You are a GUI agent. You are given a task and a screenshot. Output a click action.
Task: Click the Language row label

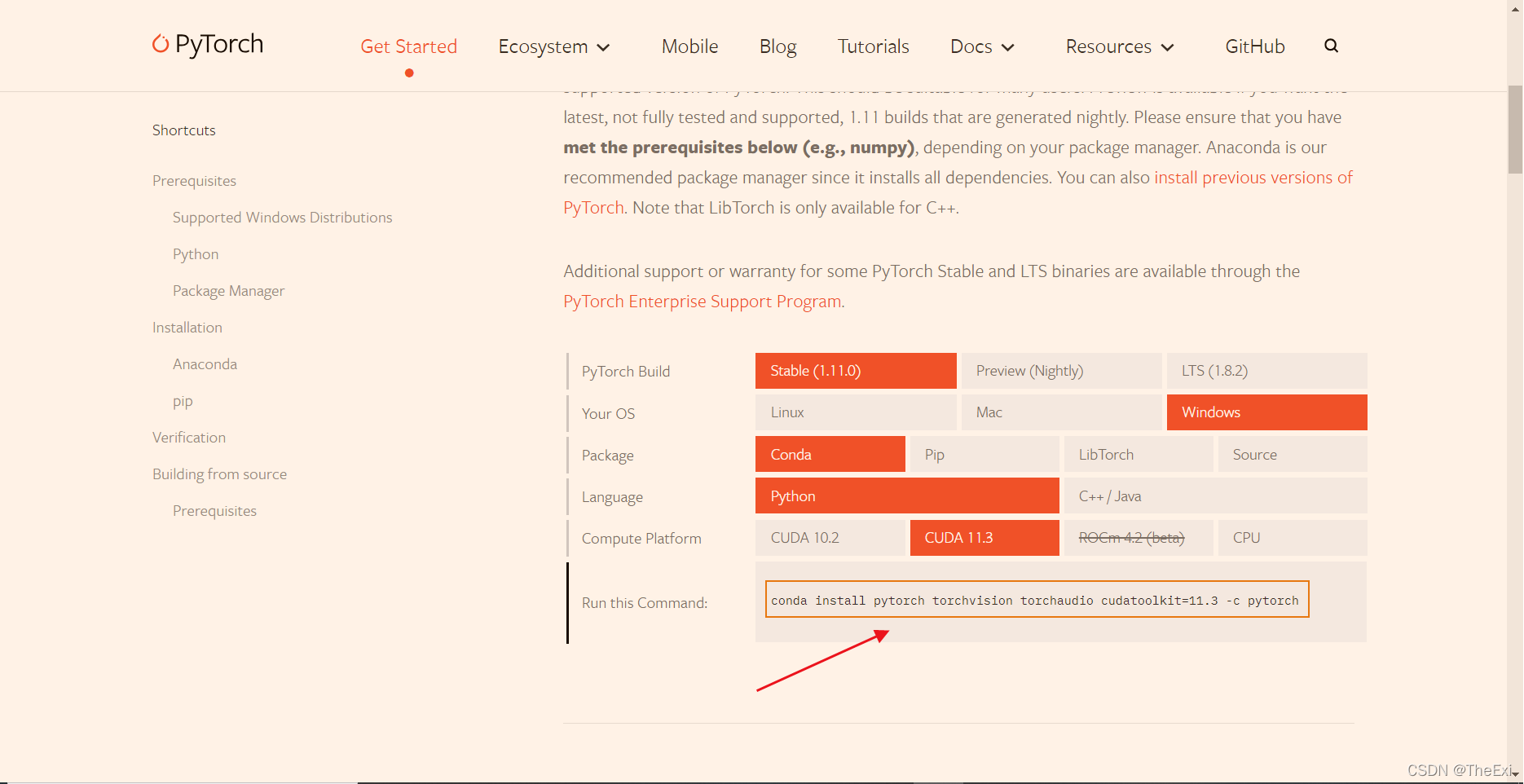(612, 497)
